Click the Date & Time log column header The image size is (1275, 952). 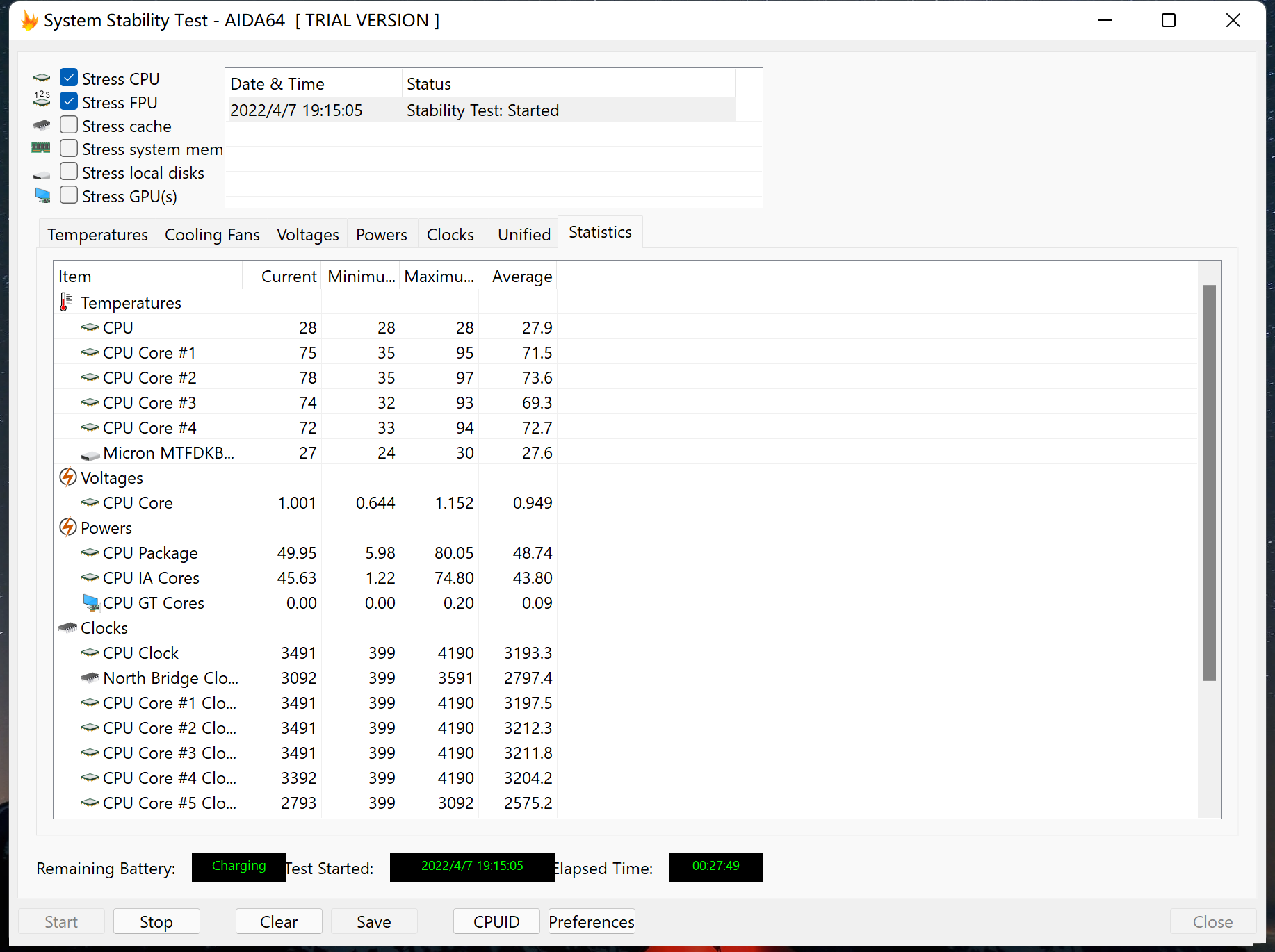314,84
